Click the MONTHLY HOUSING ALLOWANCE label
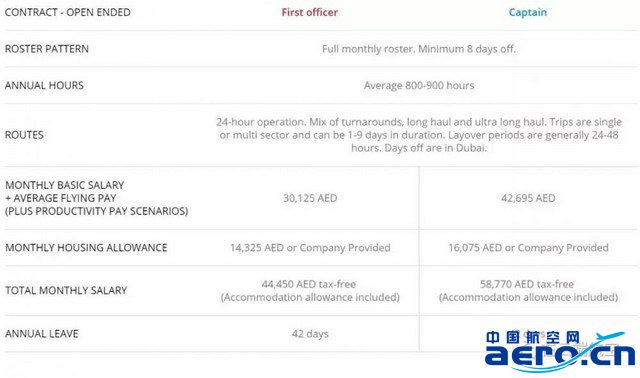 point(86,248)
